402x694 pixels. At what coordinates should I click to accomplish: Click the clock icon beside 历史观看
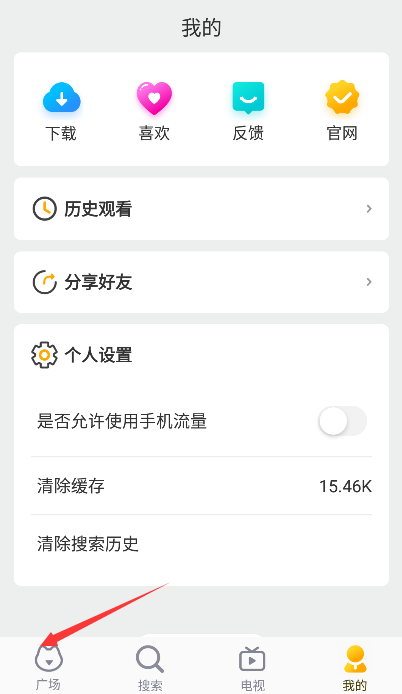[x=45, y=209]
